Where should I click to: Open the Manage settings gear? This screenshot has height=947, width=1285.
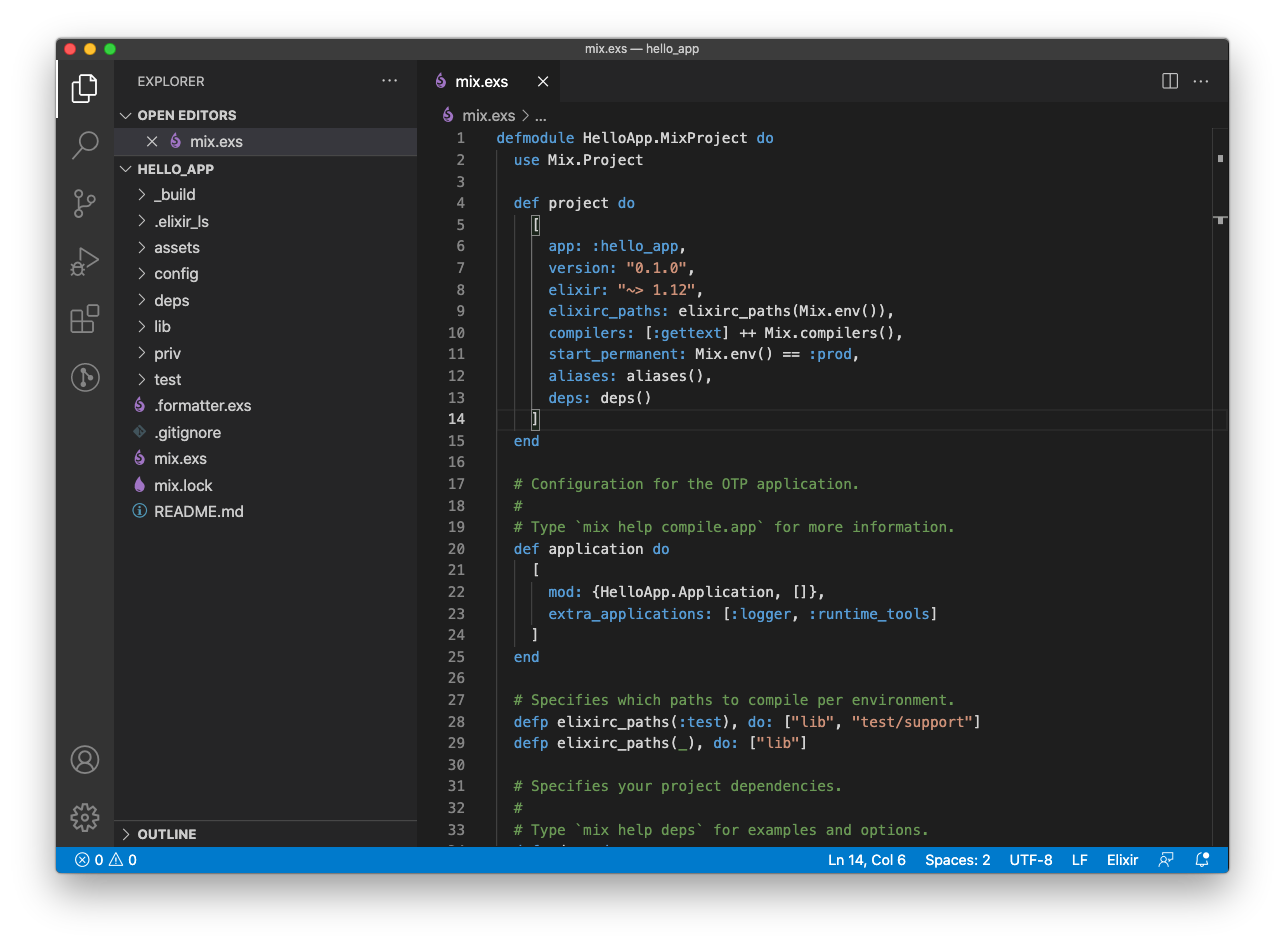(85, 817)
